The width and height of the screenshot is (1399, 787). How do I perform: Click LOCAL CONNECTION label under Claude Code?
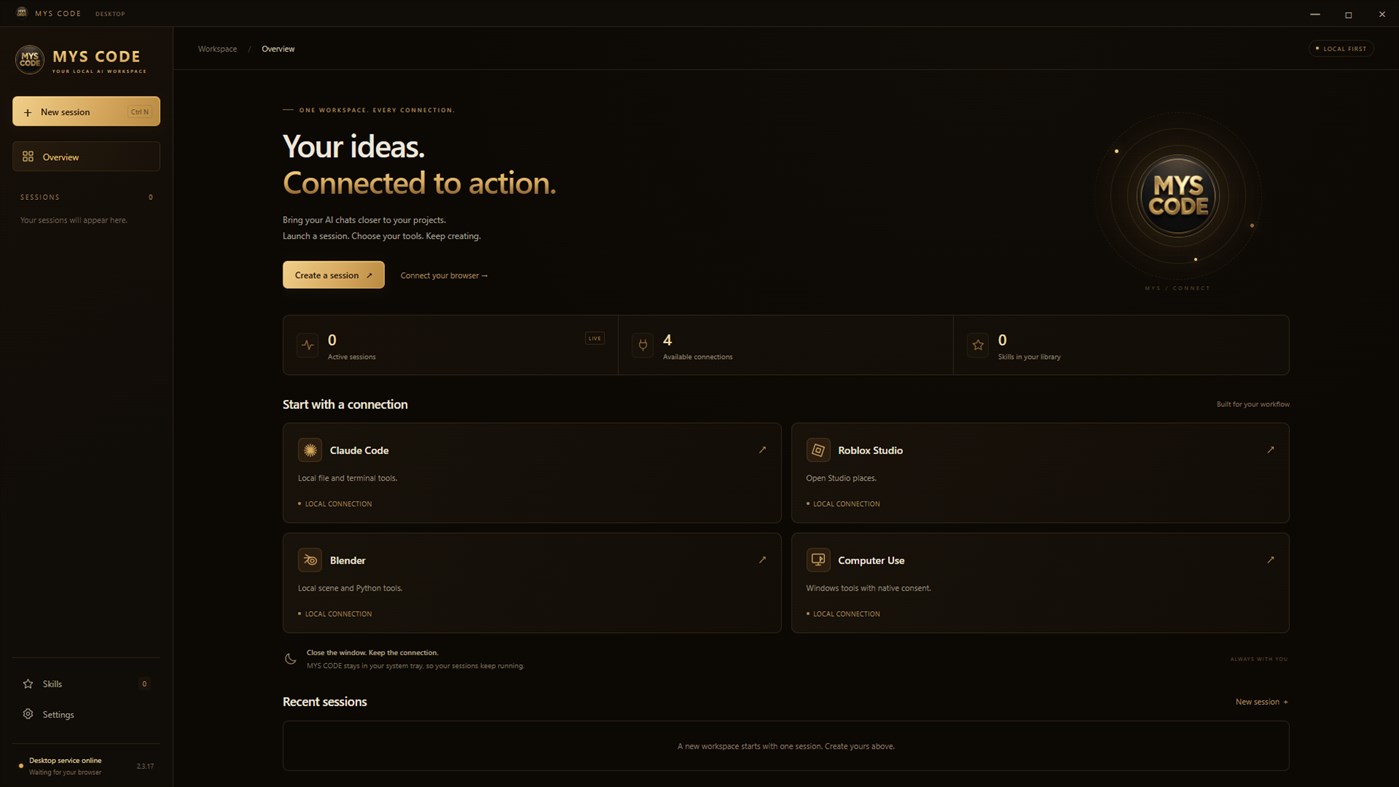coord(338,504)
